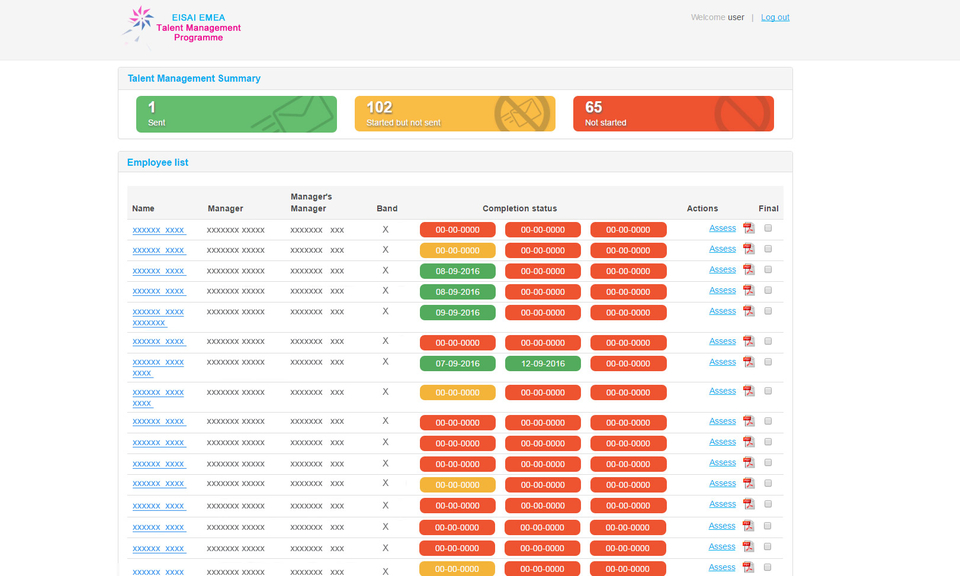Click prohibition icon on Not started card
This screenshot has width=960, height=576.
(741, 114)
